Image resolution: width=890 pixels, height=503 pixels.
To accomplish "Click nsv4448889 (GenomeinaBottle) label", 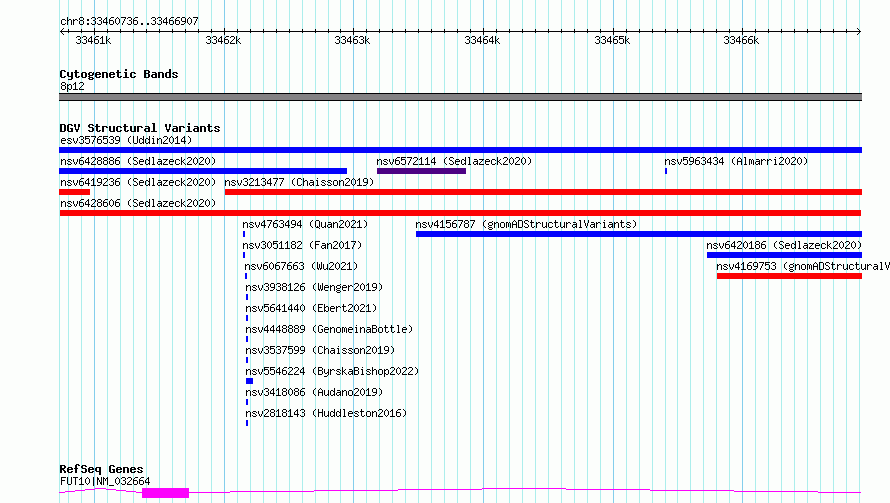I will [x=329, y=329].
